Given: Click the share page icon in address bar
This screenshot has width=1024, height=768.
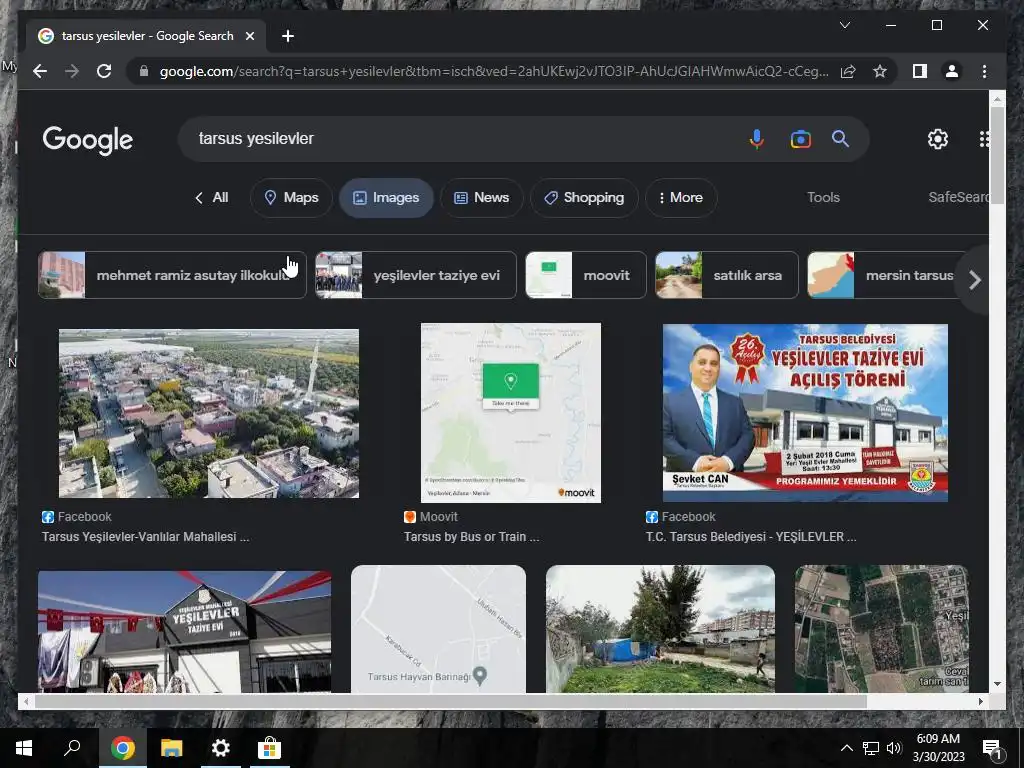Looking at the screenshot, I should pos(848,71).
